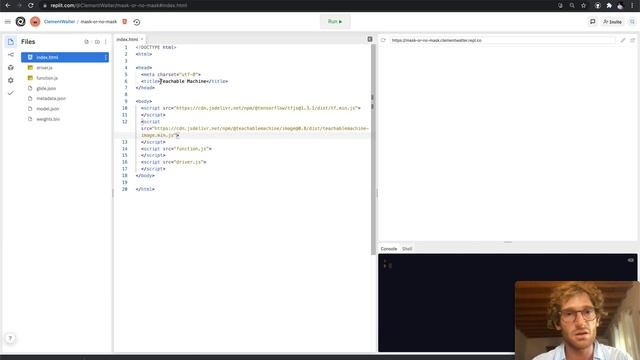
Task: Select the Files panel sidebar icon
Action: (11, 42)
